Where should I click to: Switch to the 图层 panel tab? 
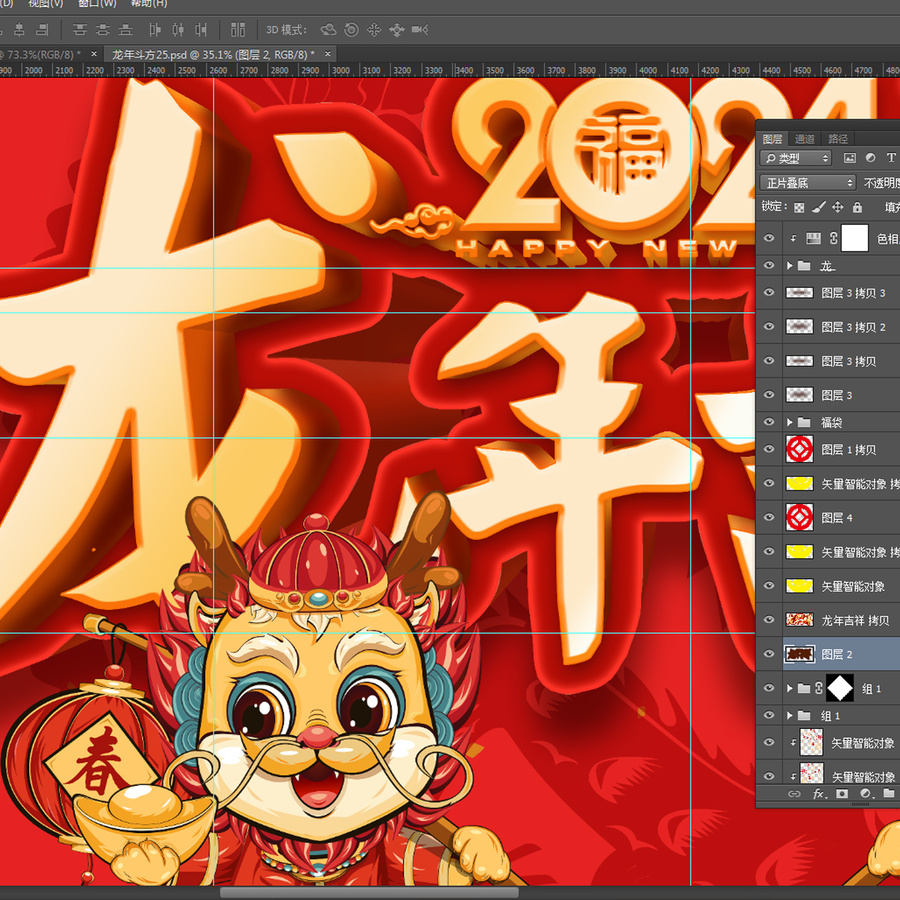click(772, 139)
